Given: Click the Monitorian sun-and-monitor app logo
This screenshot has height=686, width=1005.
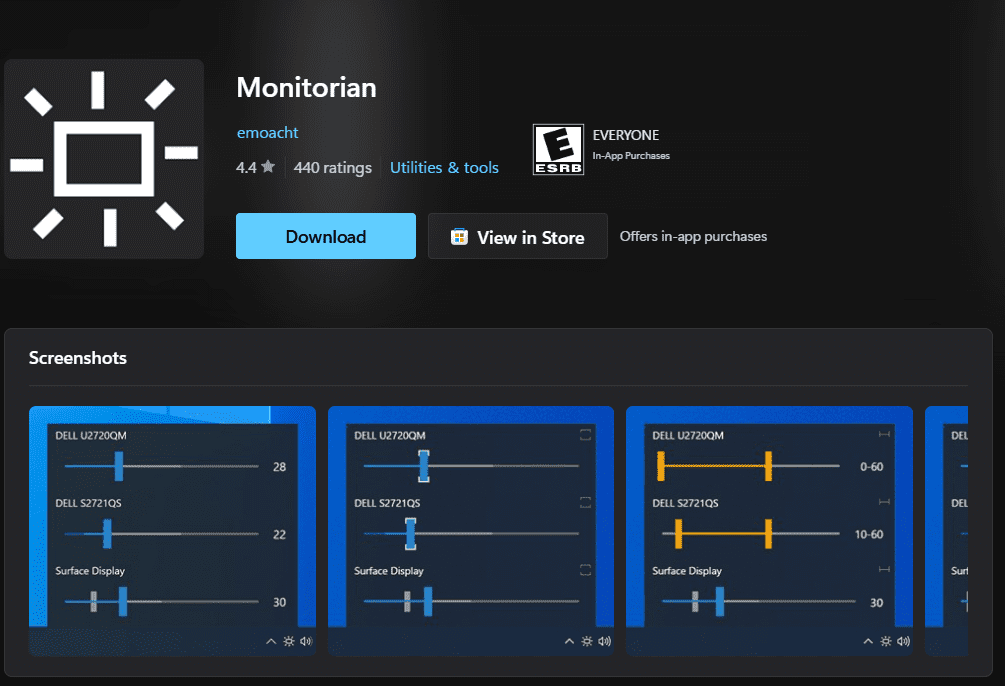Looking at the screenshot, I should [104, 159].
